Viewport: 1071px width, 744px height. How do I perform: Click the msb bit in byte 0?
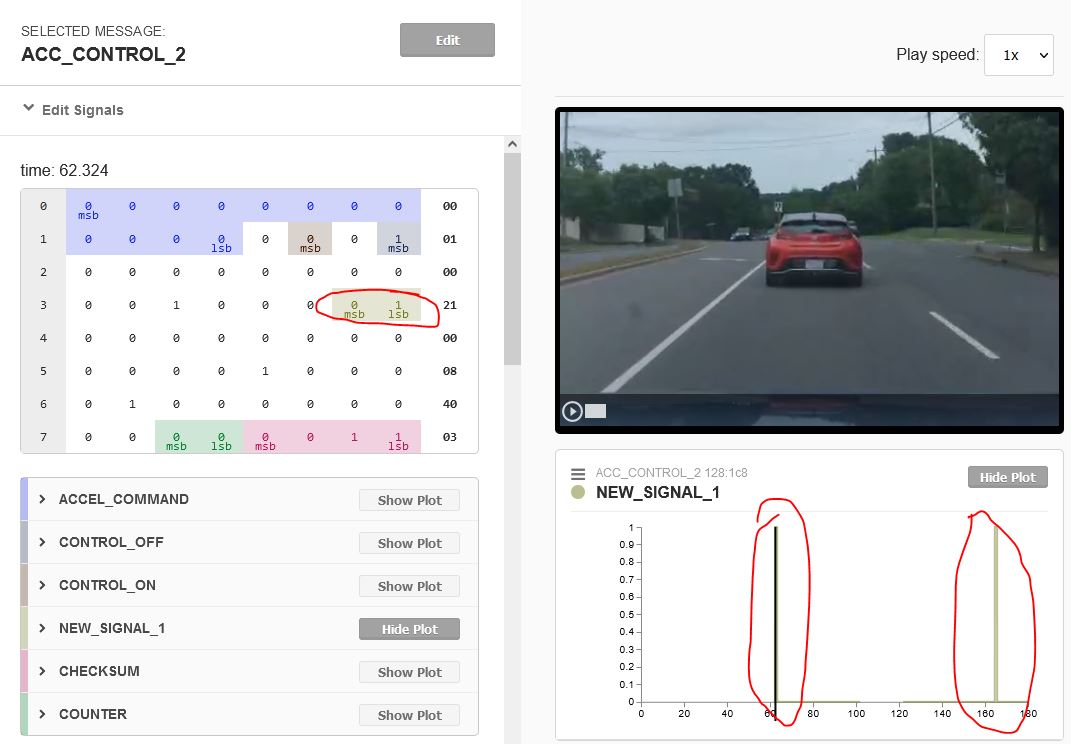88,205
